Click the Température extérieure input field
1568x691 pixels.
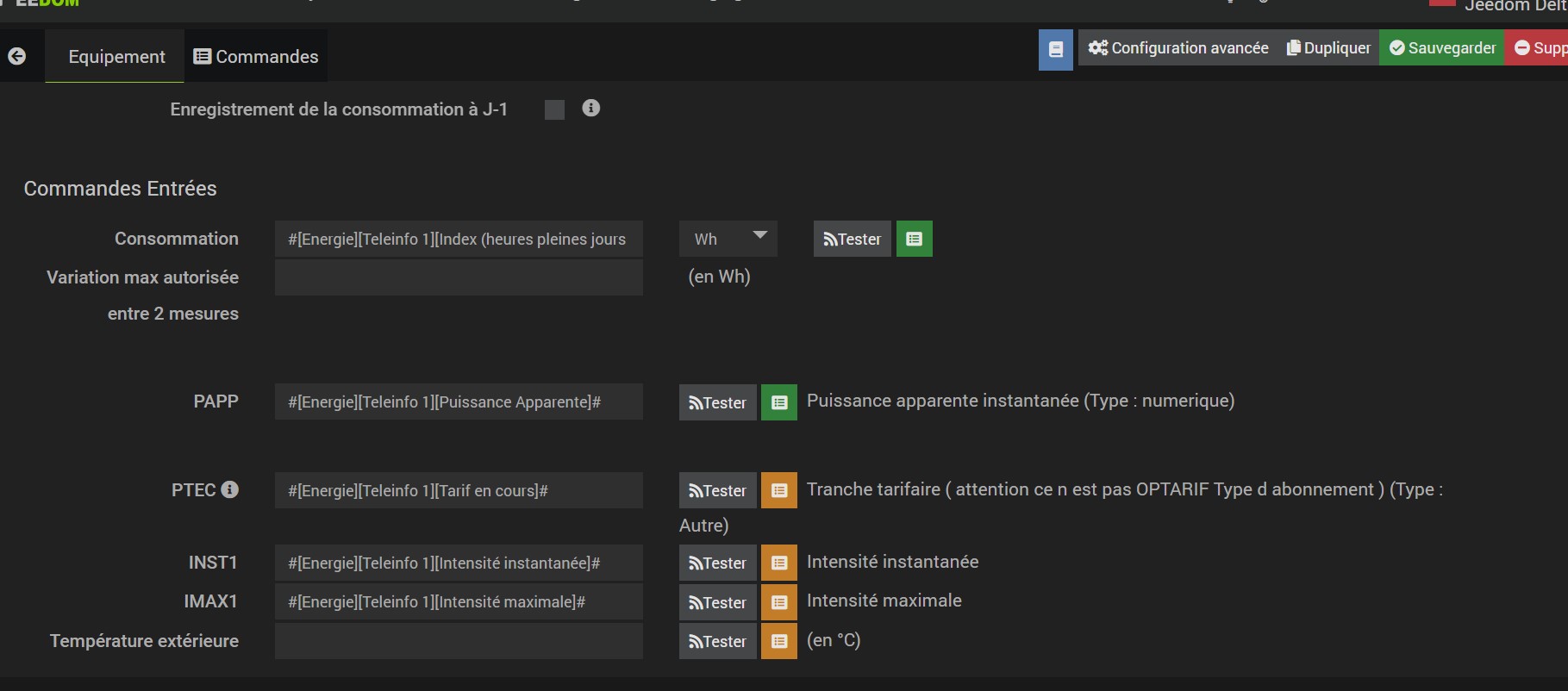pos(459,641)
